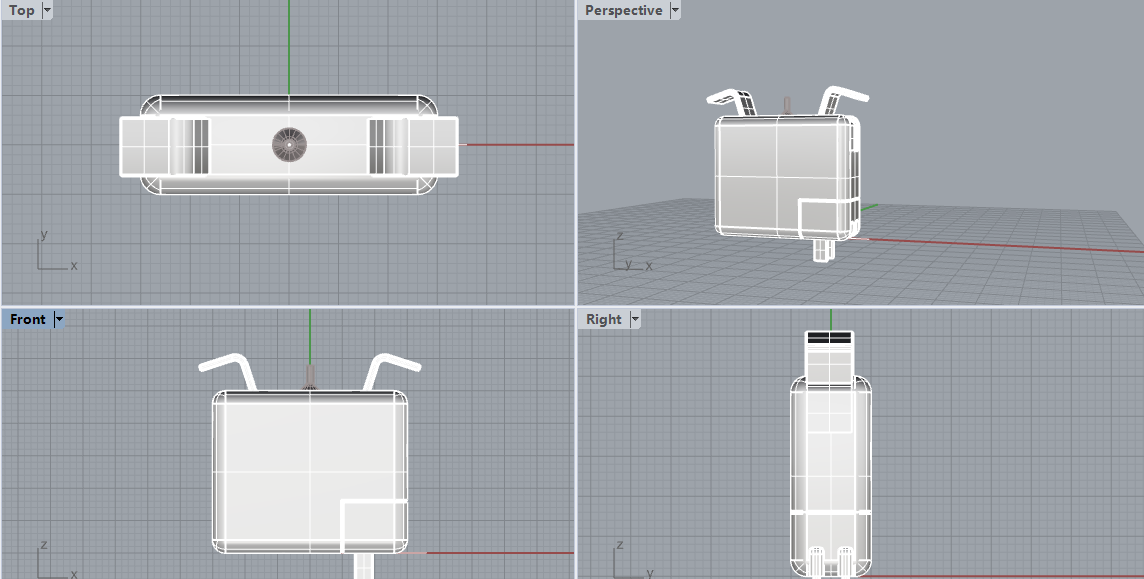Select the circular knob in Top view
The width and height of the screenshot is (1144, 579).
coord(290,144)
